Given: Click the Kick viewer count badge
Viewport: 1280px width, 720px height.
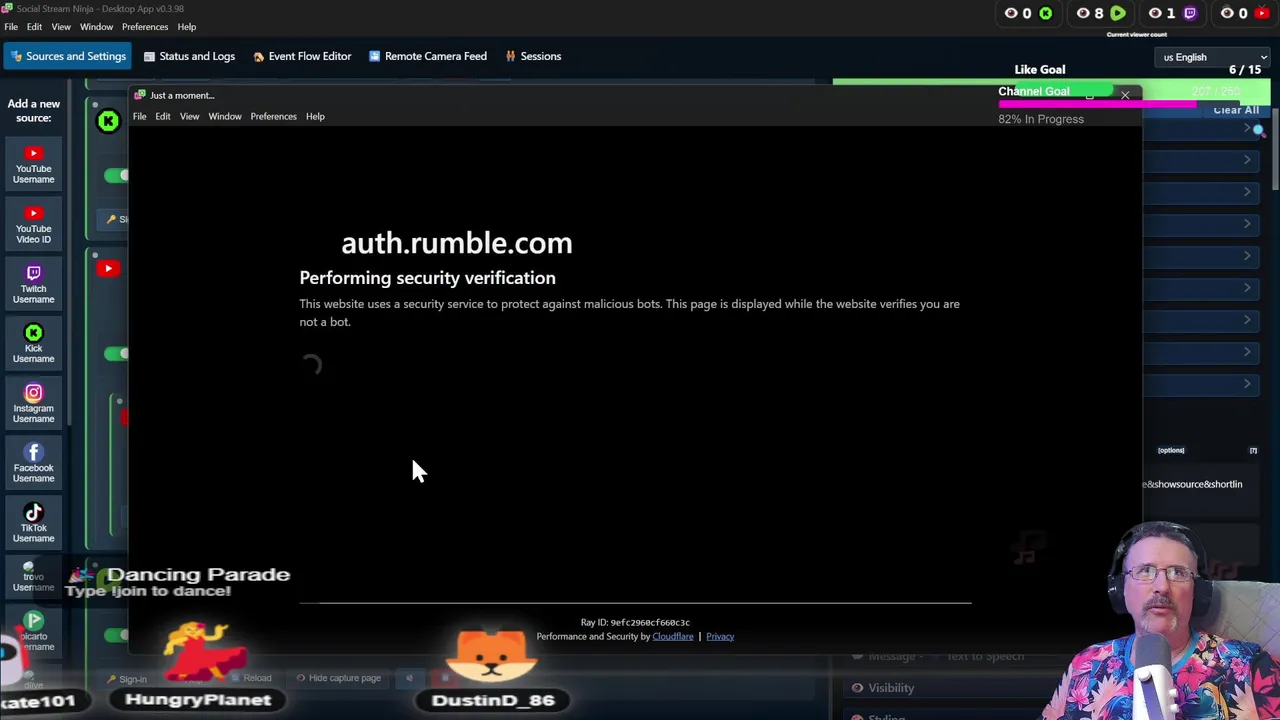Looking at the screenshot, I should tap(1029, 13).
